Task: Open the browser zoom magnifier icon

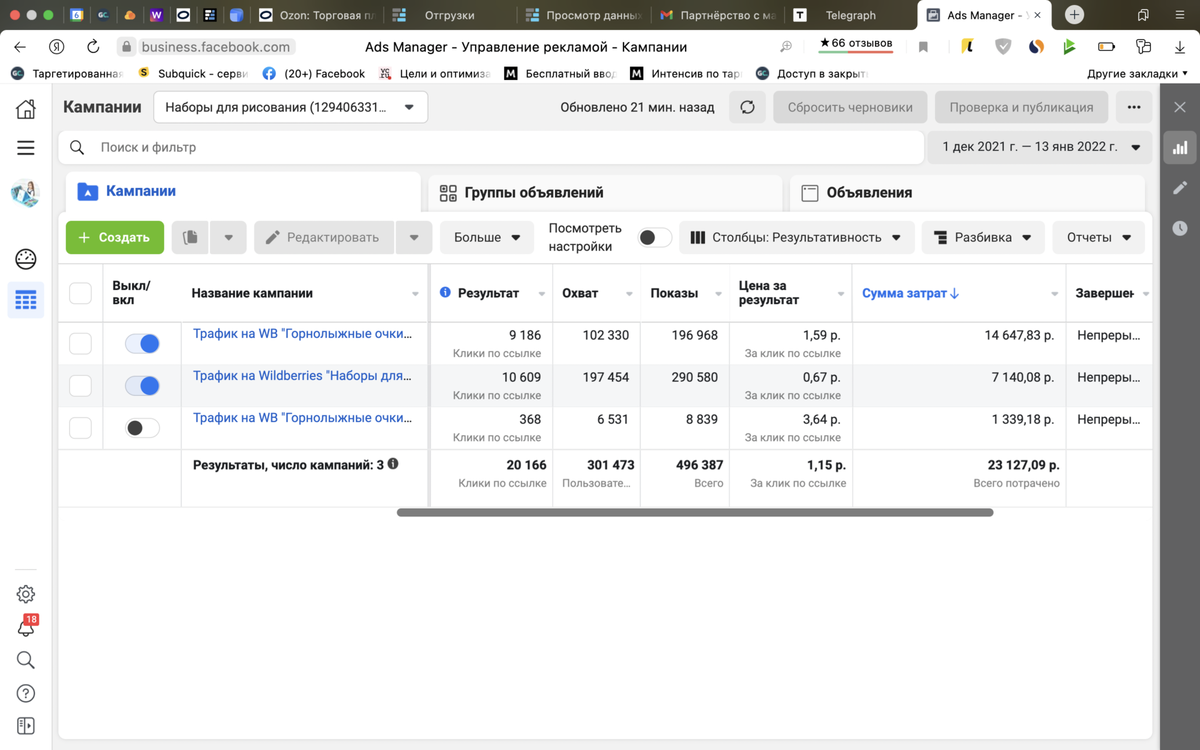Action: pyautogui.click(x=786, y=46)
